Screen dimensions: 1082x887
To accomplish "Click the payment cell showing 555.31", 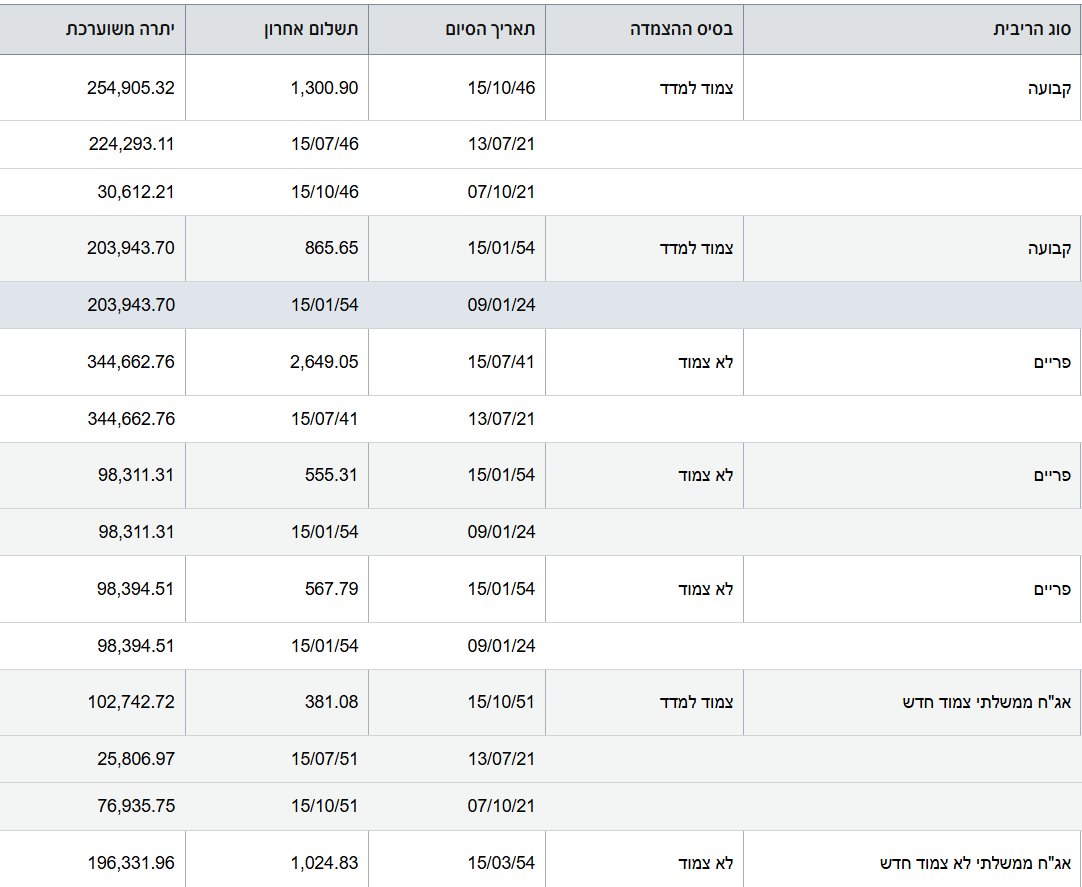I will pos(333,475).
